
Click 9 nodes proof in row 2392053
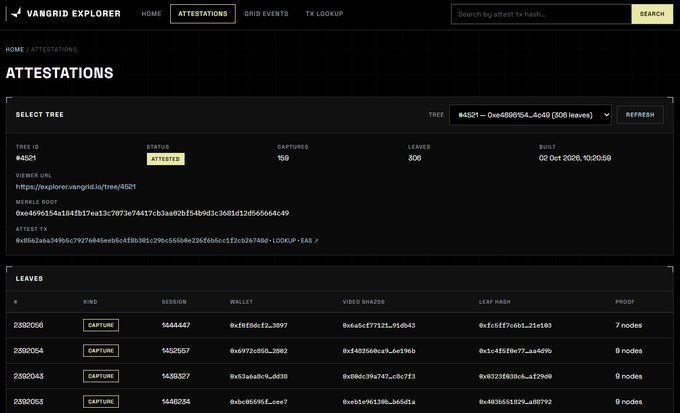coord(628,402)
